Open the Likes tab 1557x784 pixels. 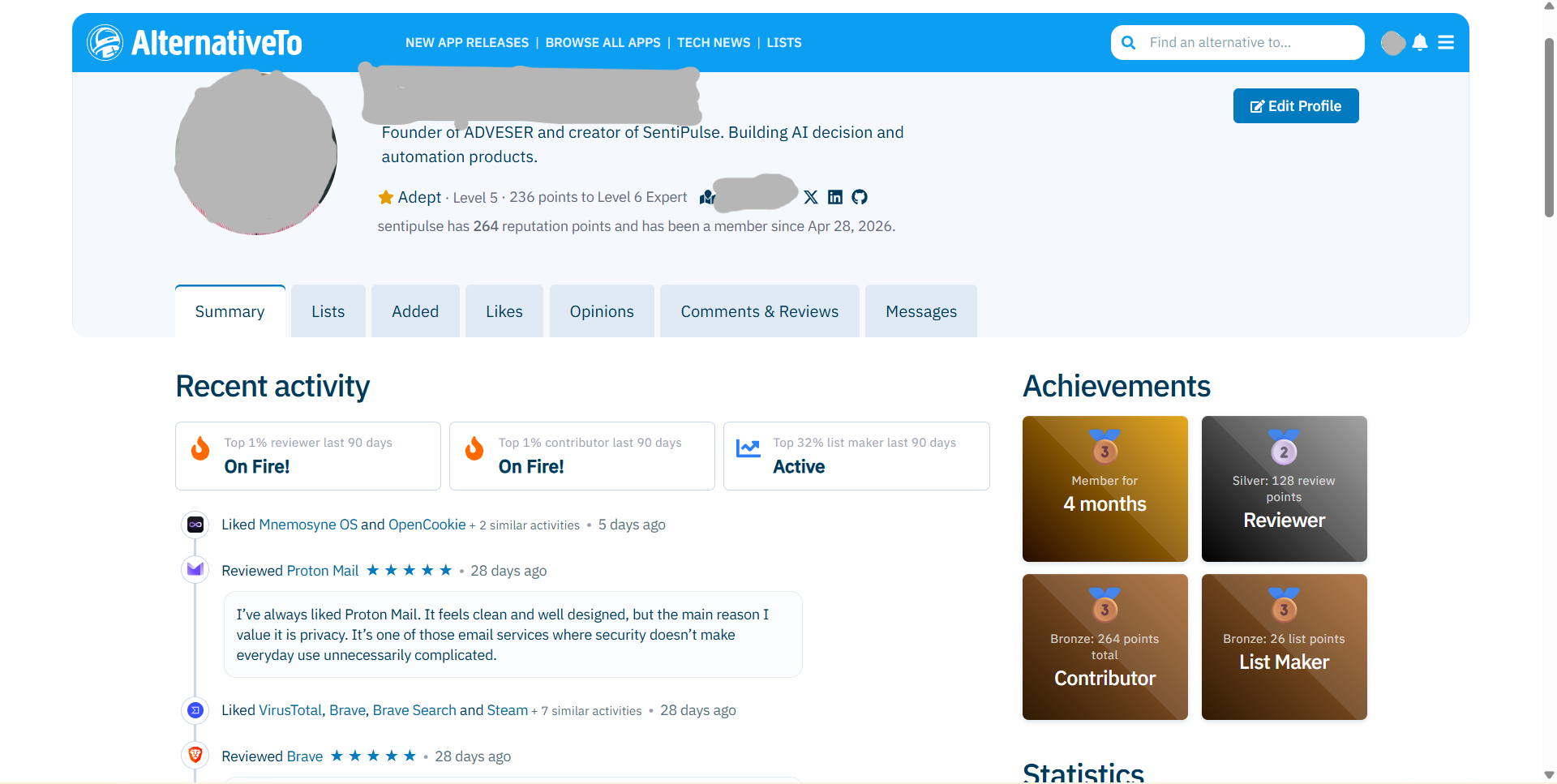click(504, 311)
